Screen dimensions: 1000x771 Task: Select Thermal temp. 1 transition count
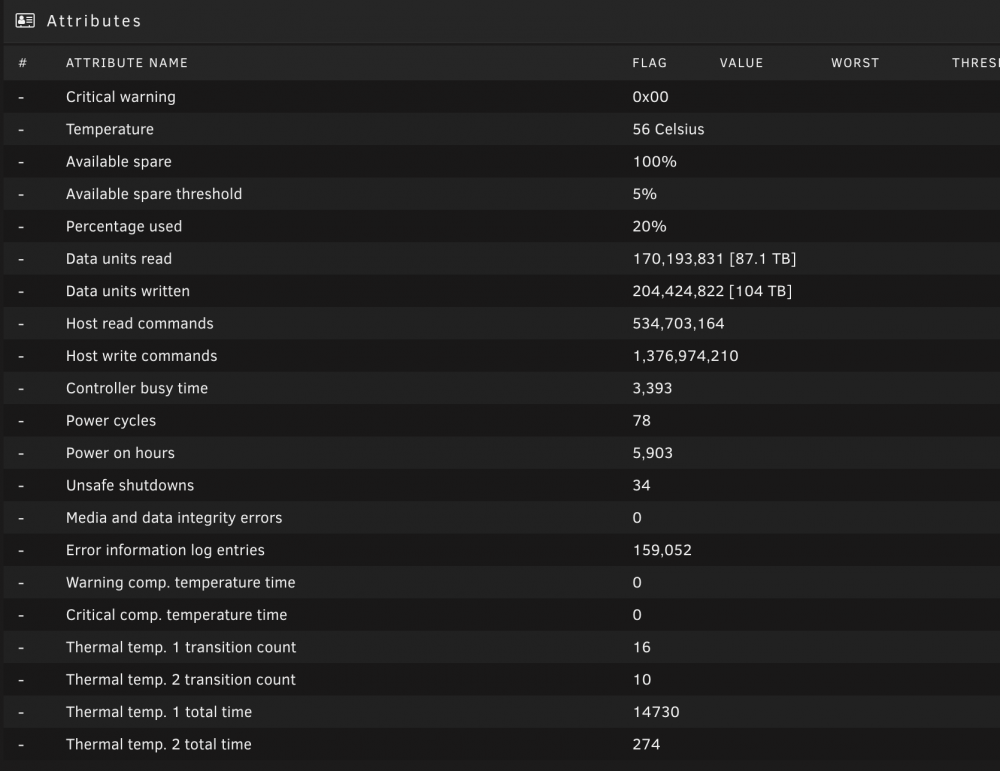point(180,647)
